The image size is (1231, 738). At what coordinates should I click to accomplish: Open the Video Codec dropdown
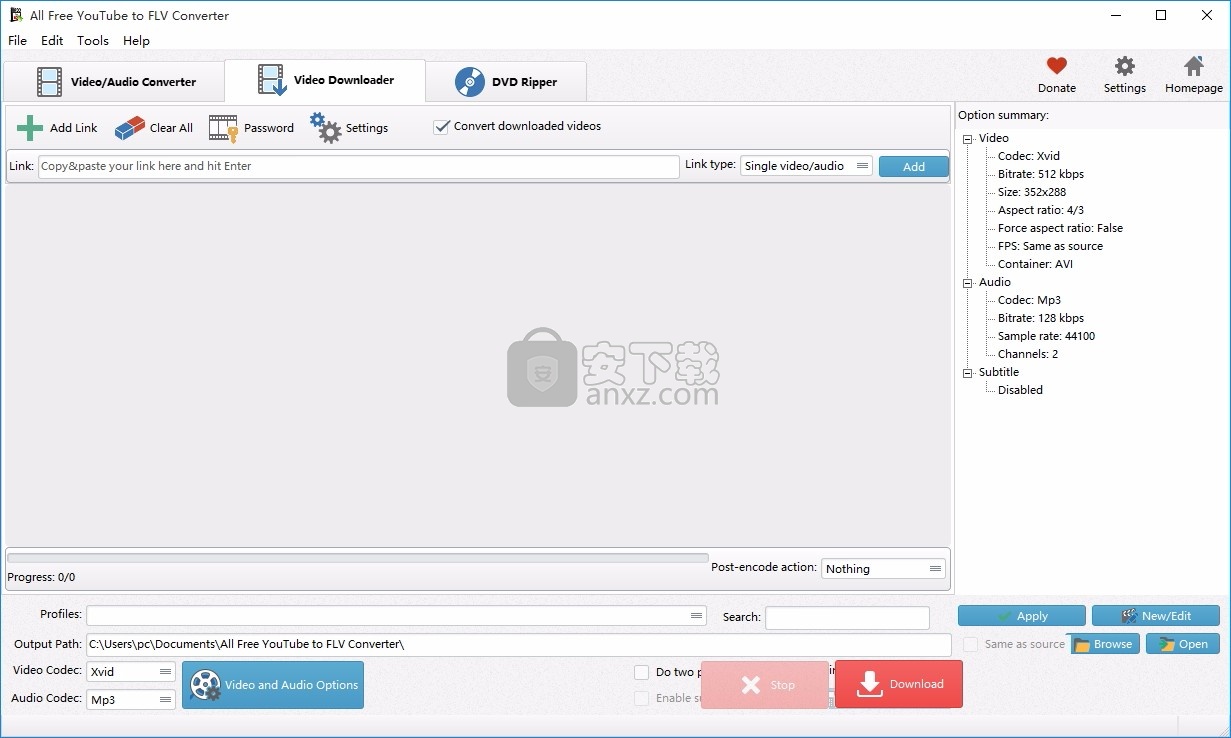(x=131, y=672)
